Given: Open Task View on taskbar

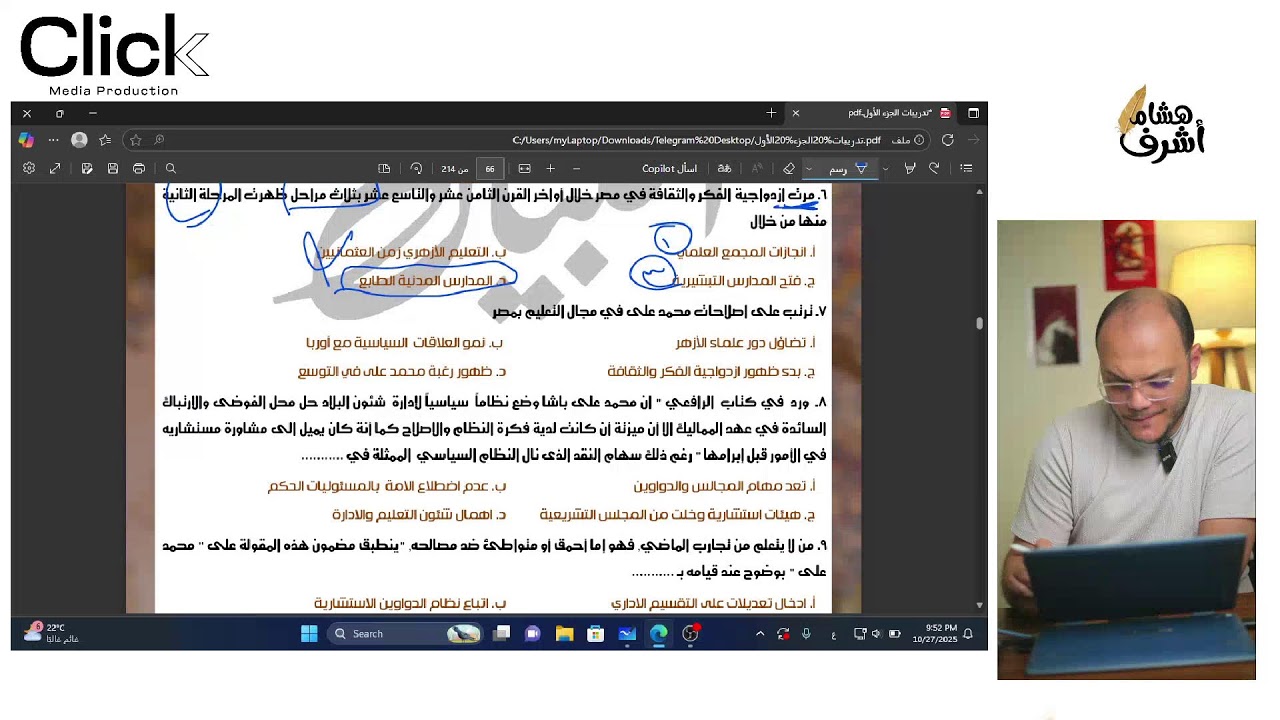Looking at the screenshot, I should tap(502, 633).
